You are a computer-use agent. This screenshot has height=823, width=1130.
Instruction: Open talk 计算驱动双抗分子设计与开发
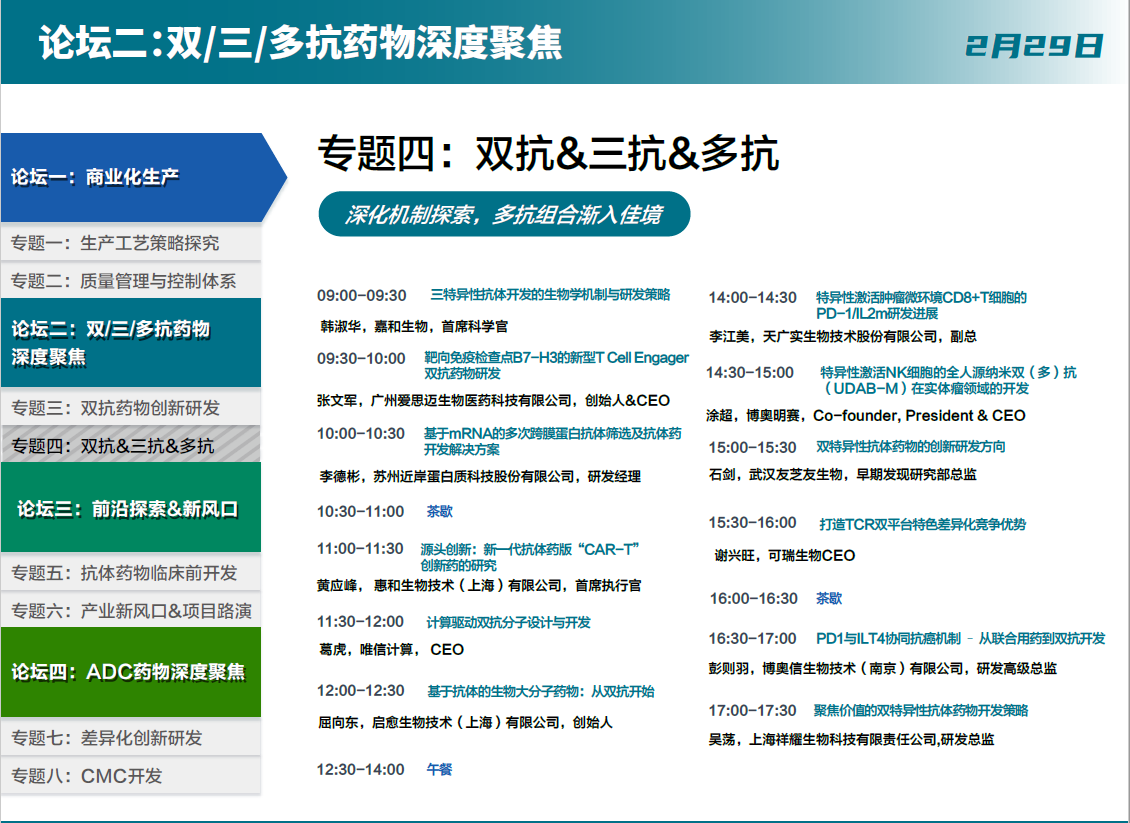[508, 622]
